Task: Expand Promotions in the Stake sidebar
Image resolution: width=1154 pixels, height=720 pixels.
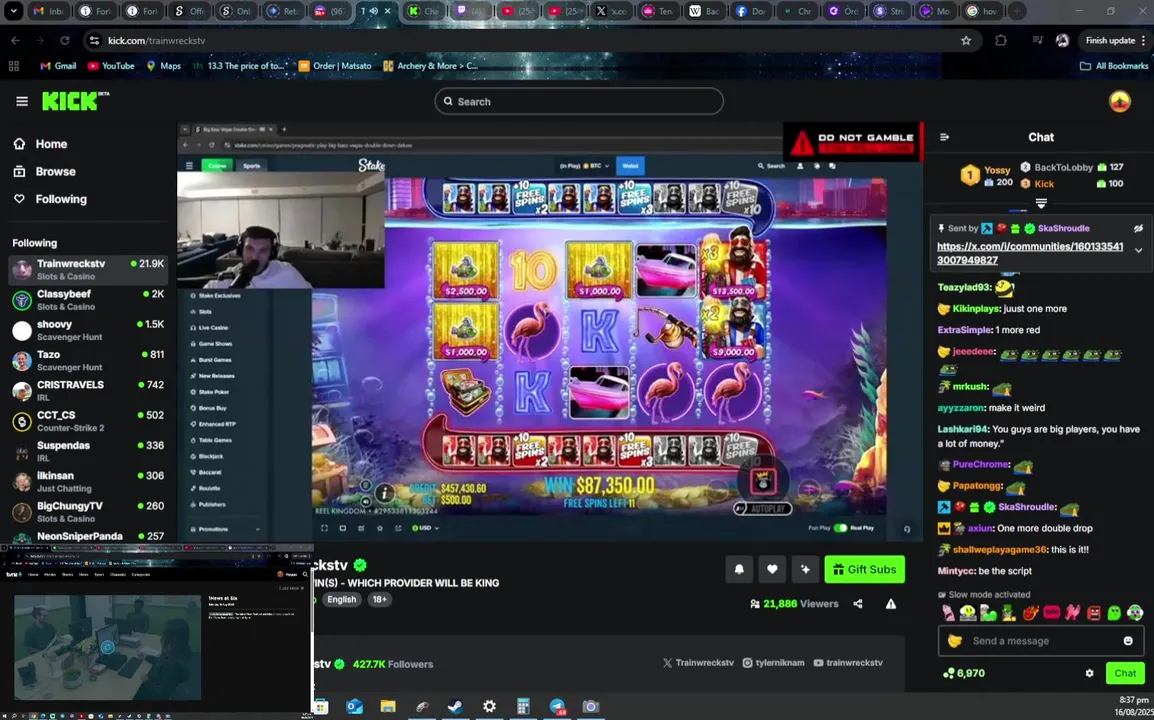Action: pyautogui.click(x=224, y=529)
